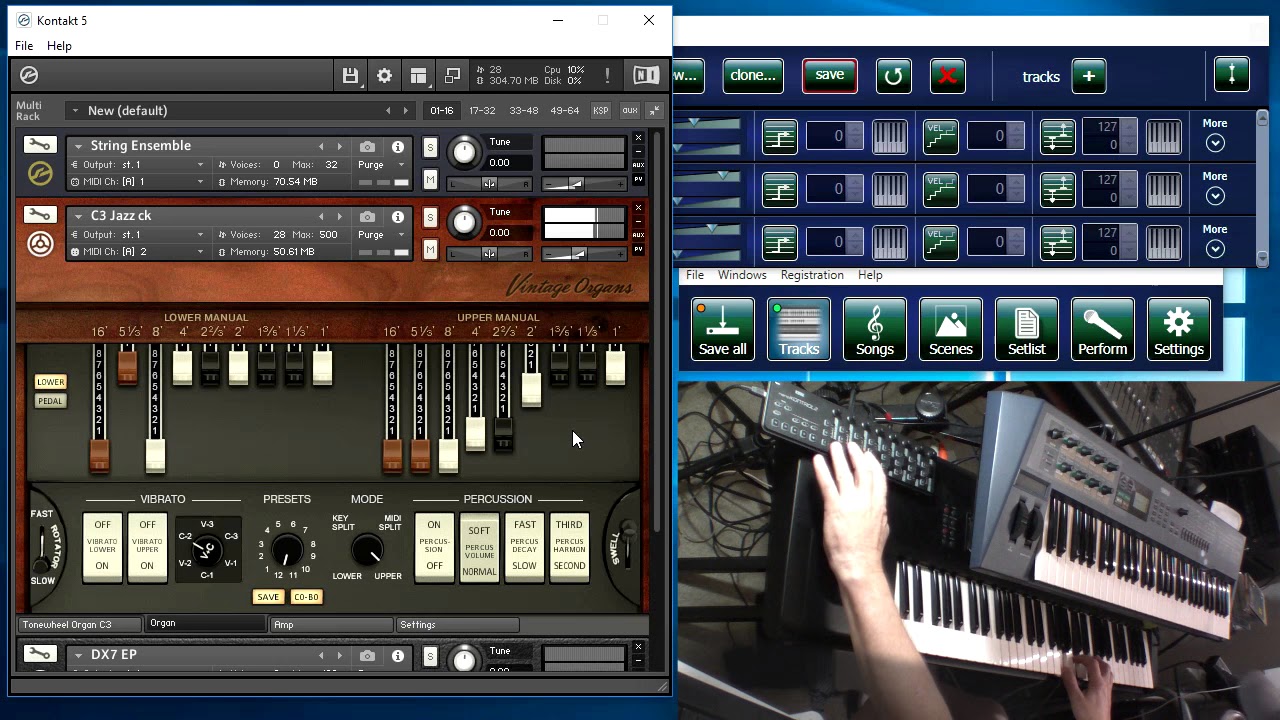Click the Save all icon button

click(x=723, y=329)
